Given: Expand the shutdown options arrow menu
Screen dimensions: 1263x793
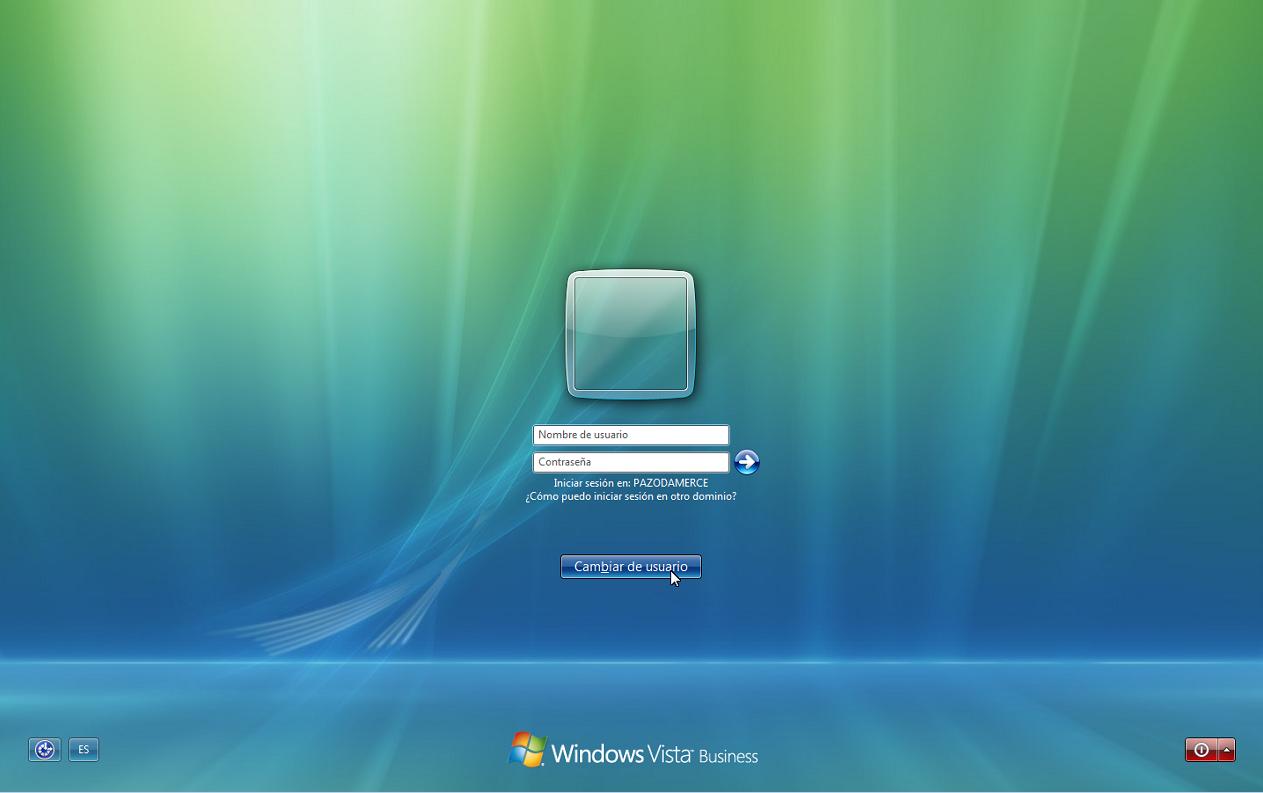Looking at the screenshot, I should (1226, 750).
